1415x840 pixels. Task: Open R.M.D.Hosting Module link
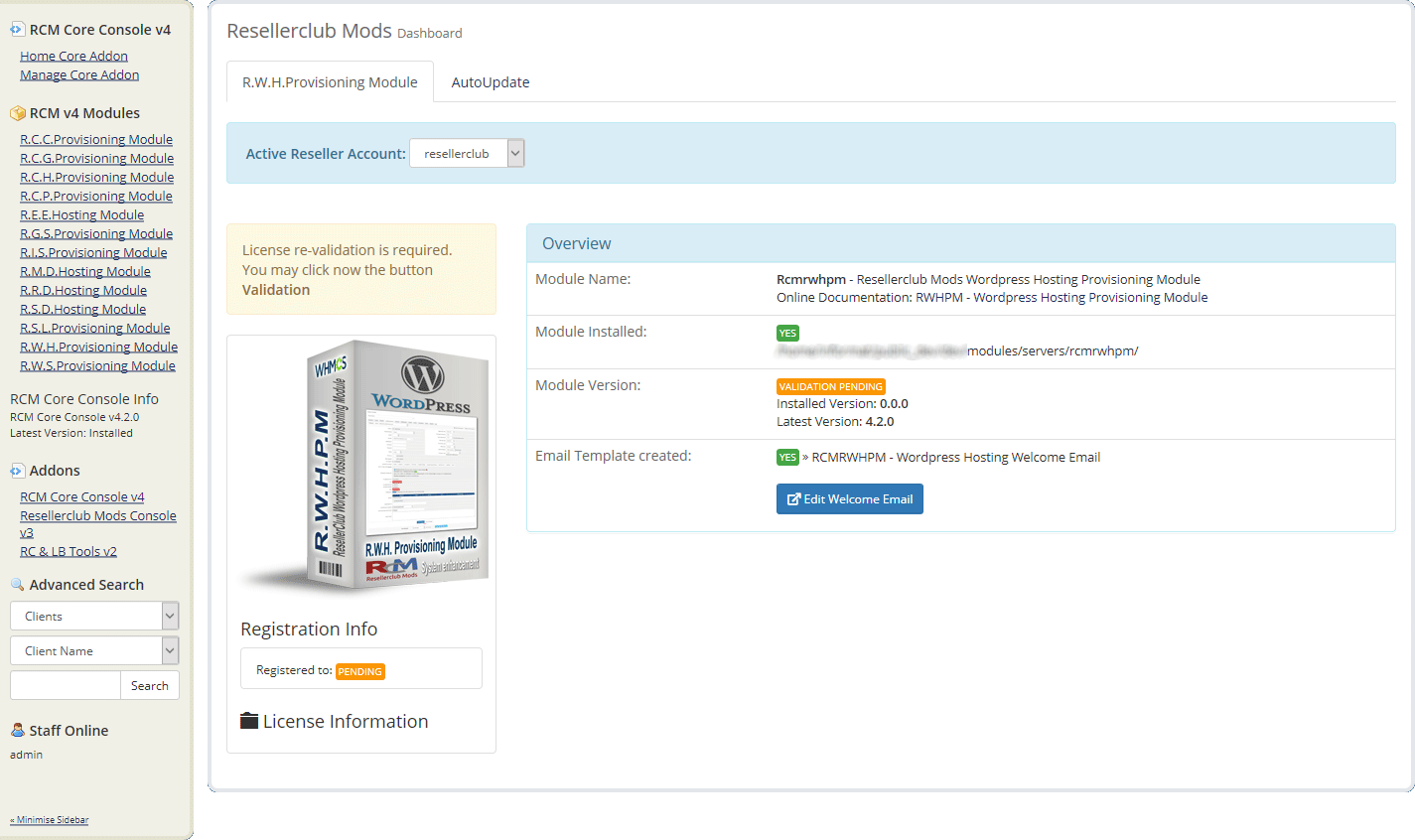pyautogui.click(x=85, y=271)
